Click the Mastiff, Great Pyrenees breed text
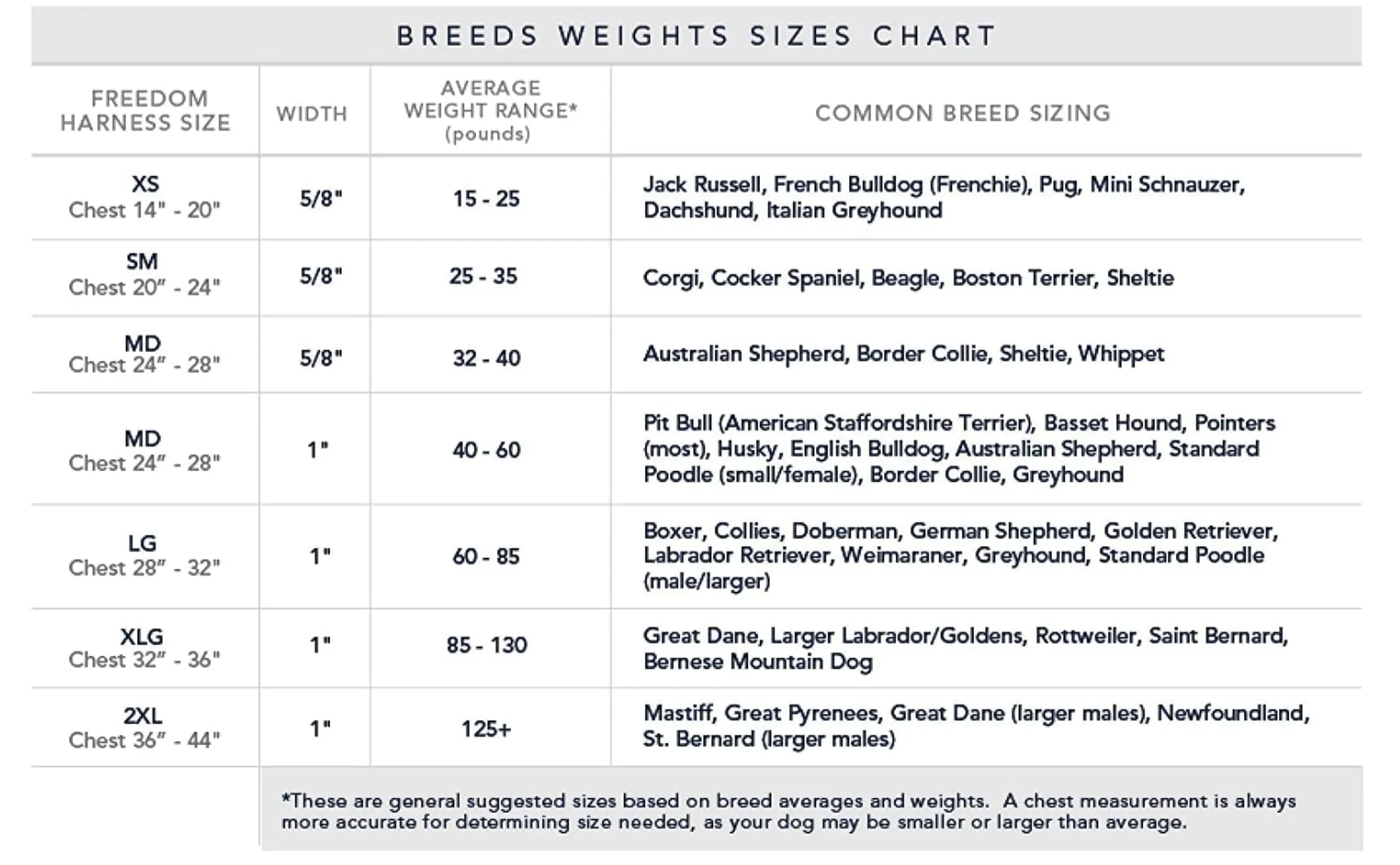The height and width of the screenshot is (865, 1400). 976,726
